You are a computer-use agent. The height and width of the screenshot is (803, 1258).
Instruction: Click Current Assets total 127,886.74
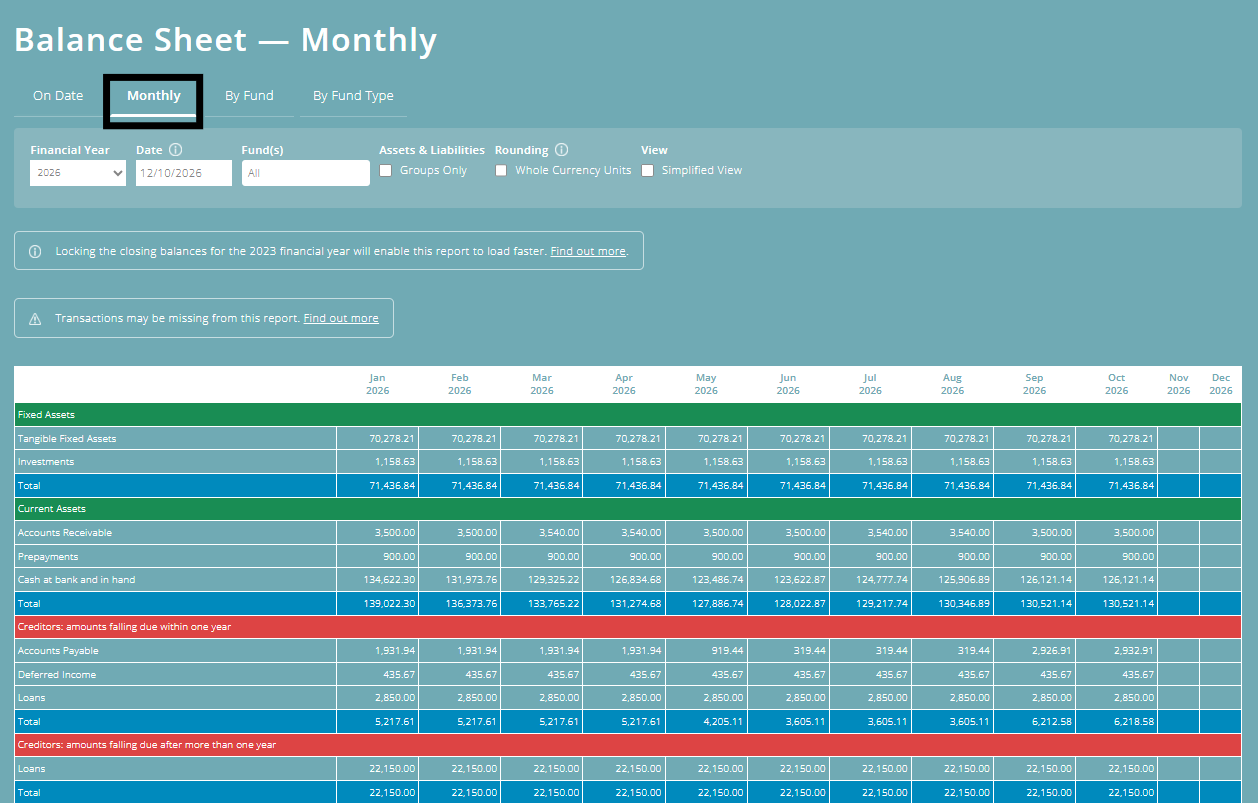(x=716, y=604)
